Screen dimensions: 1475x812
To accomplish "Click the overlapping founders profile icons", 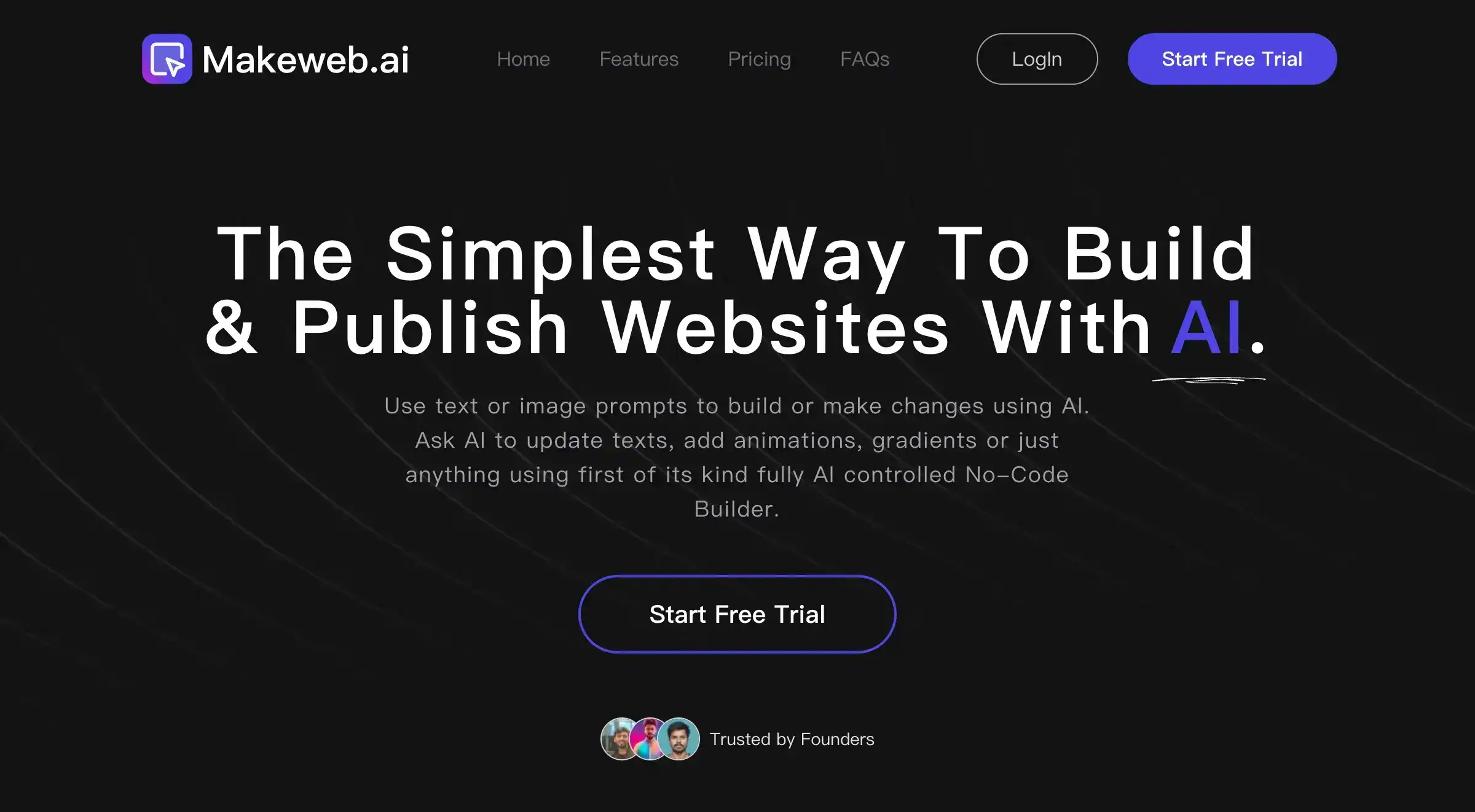I will [649, 738].
